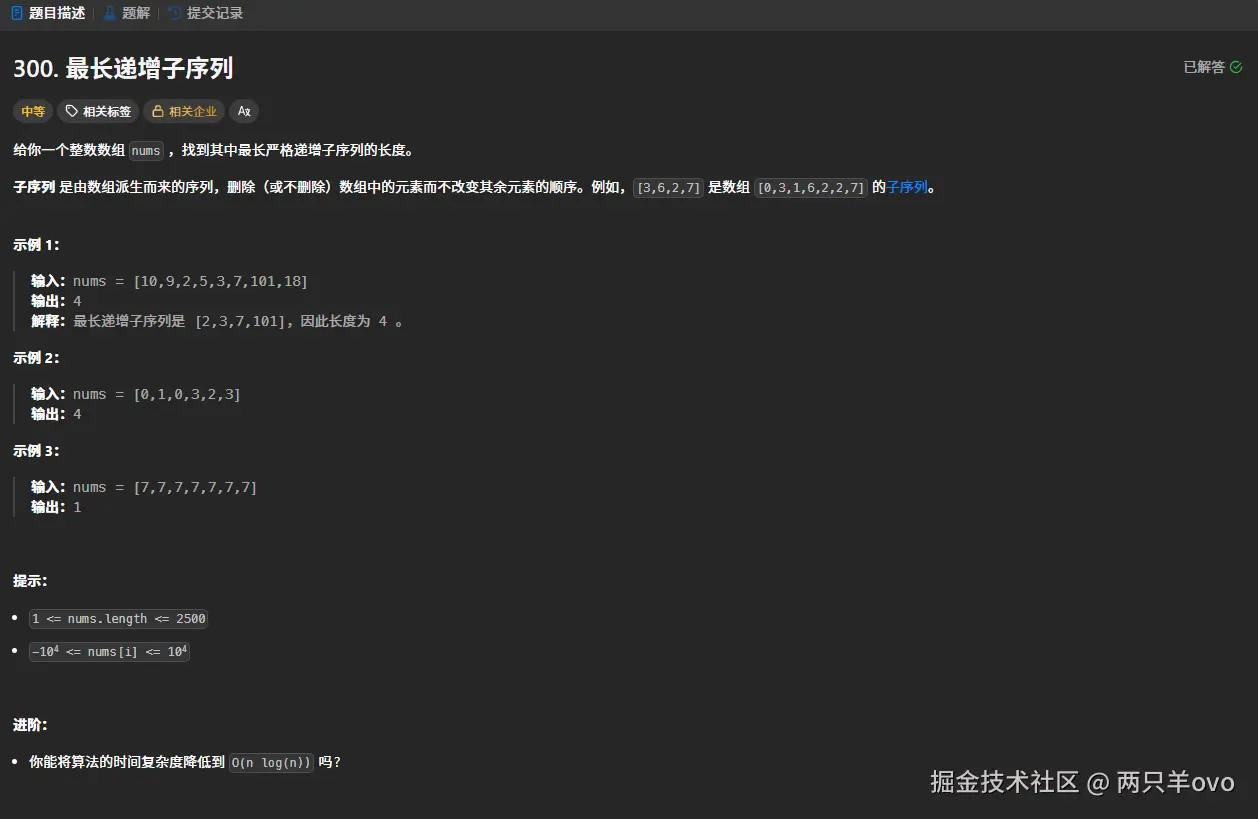The width and height of the screenshot is (1258, 819).
Task: Click example 3 output value 1
Action: pos(77,507)
